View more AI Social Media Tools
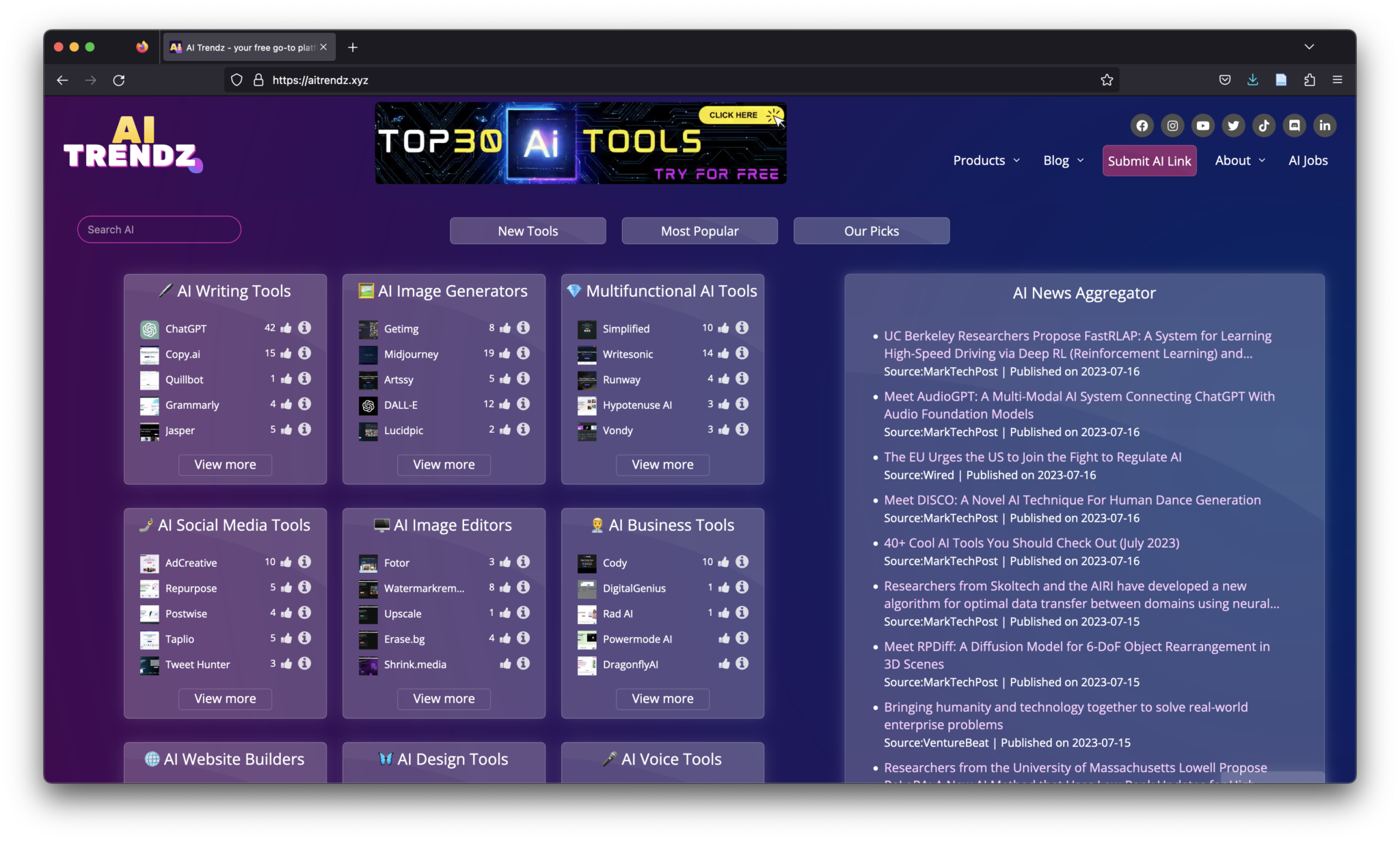Viewport: 1400px width, 841px height. (x=225, y=699)
